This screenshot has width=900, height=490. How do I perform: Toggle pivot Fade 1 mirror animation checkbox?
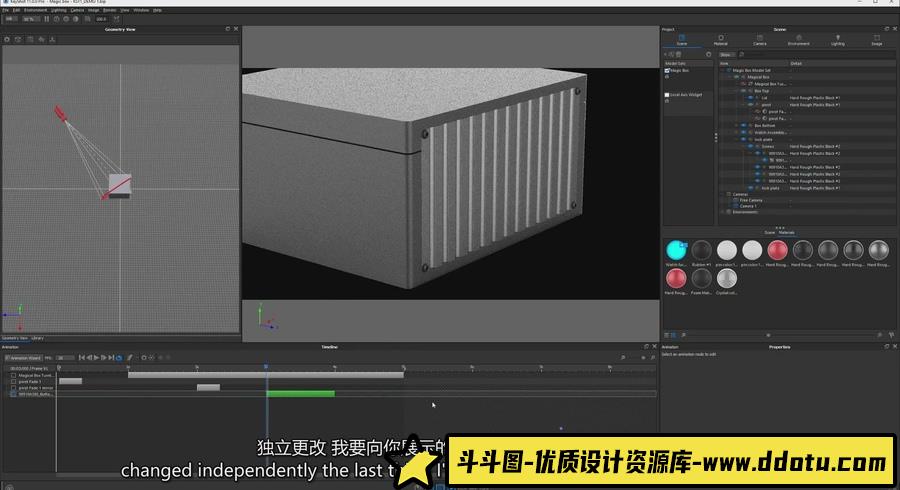click(x=13, y=388)
